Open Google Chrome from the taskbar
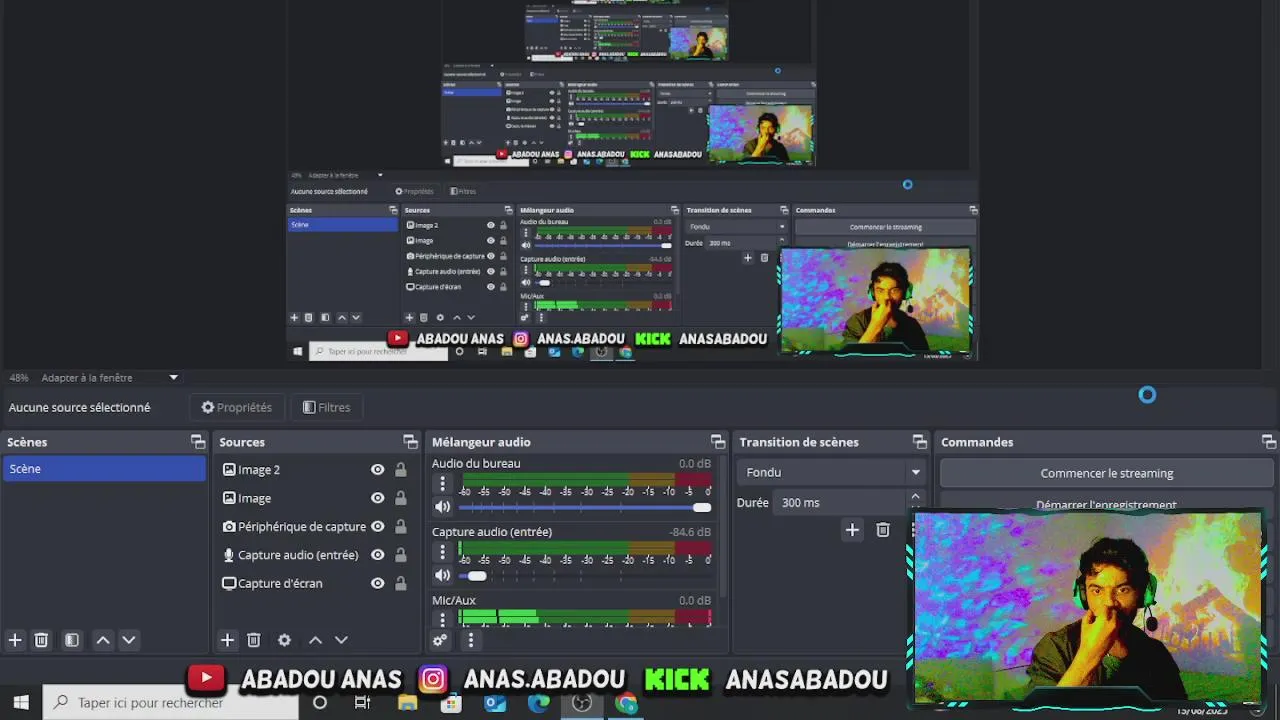This screenshot has width=1280, height=720. (x=626, y=703)
